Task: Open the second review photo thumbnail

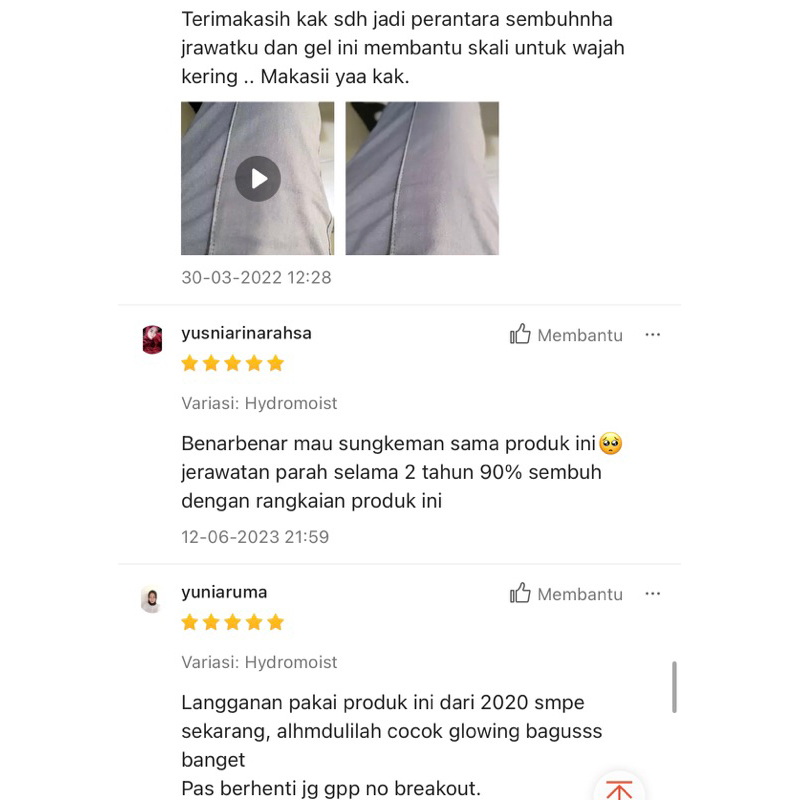Action: (x=422, y=178)
